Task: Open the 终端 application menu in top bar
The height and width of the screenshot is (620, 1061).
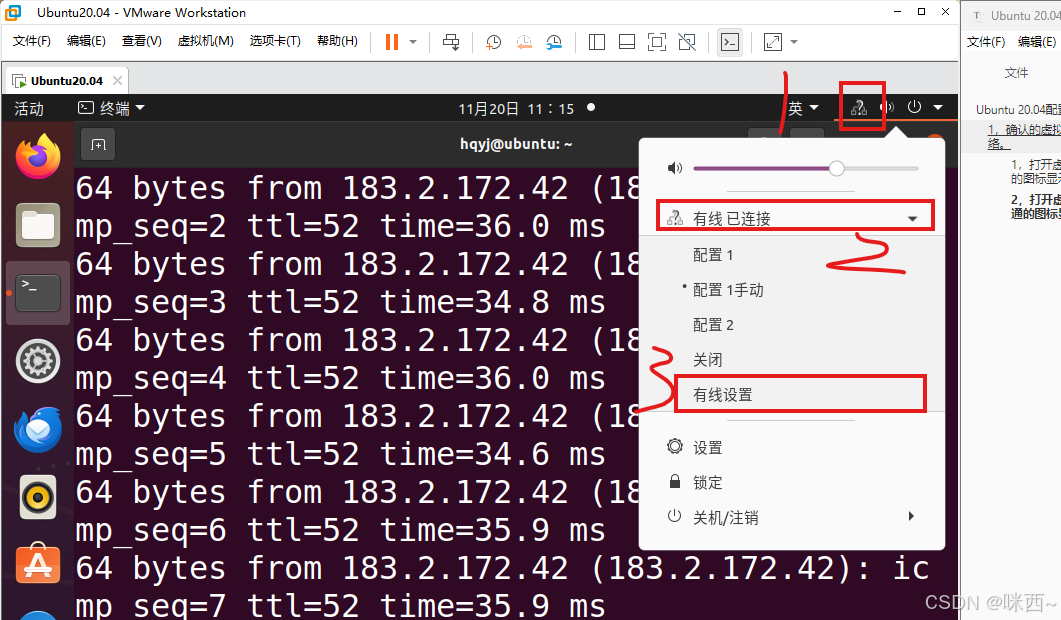Action: [112, 108]
